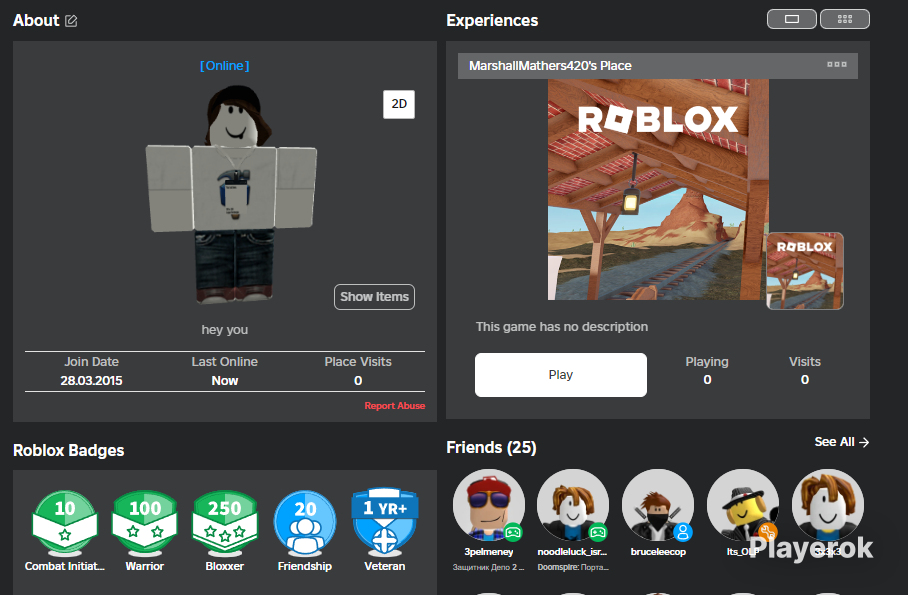The image size is (908, 595).
Task: Play MarshallMathers420's Place
Action: [x=561, y=375]
